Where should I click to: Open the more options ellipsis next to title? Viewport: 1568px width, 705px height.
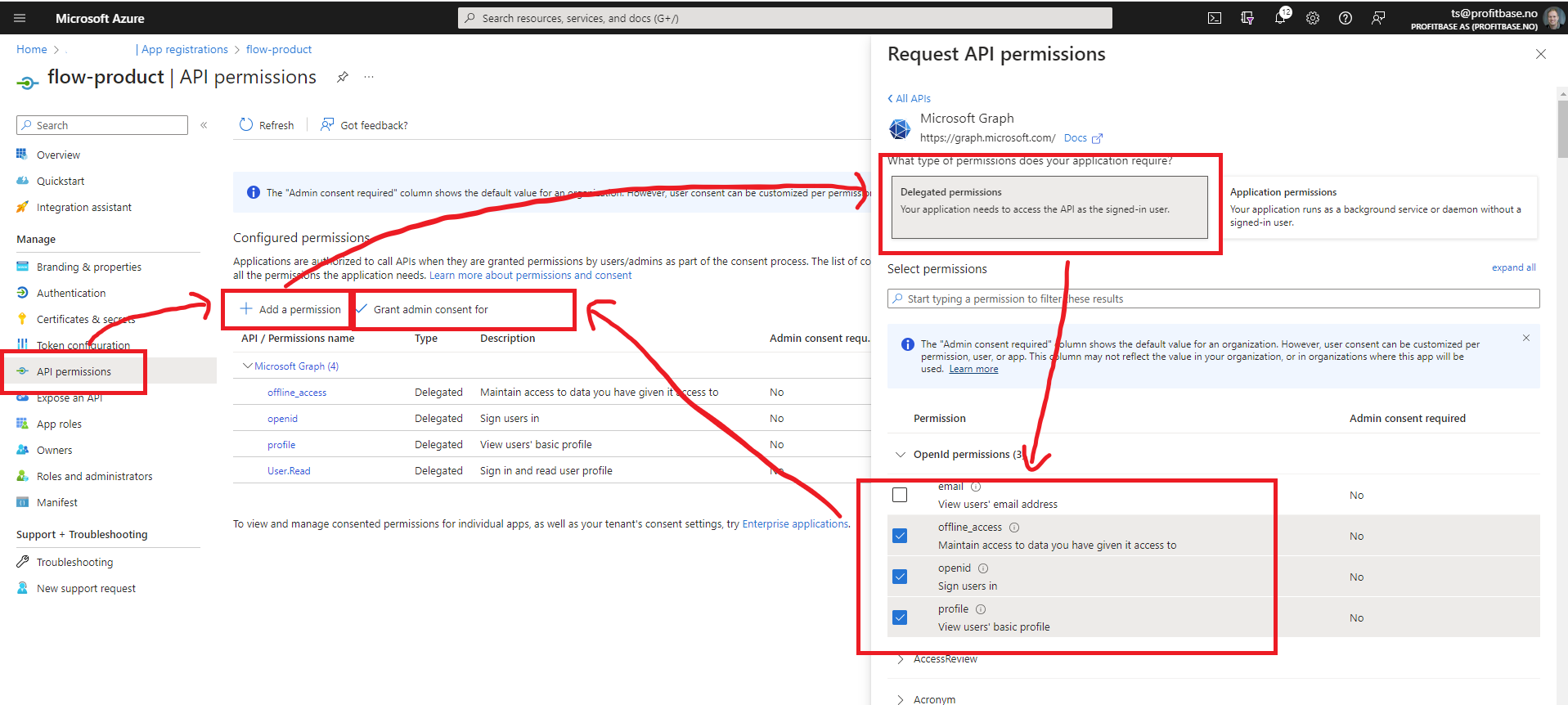point(369,77)
